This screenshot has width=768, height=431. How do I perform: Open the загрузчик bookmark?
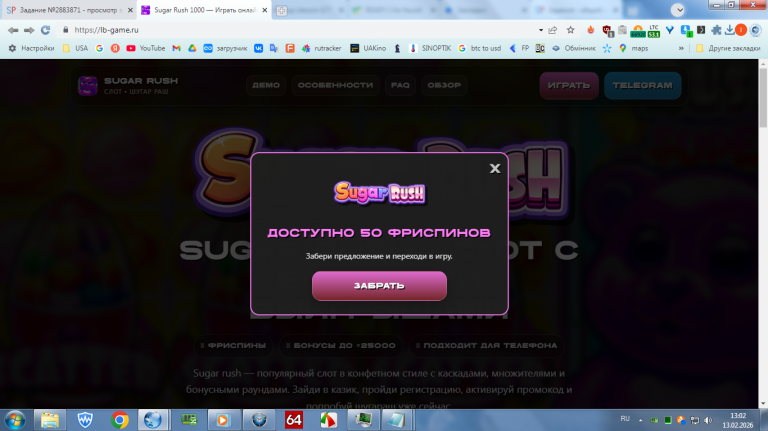[x=225, y=48]
